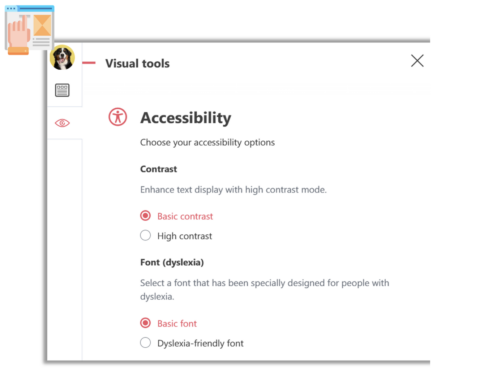
Task: Click the empty sidebar area below eye icon
Action: 65,249
